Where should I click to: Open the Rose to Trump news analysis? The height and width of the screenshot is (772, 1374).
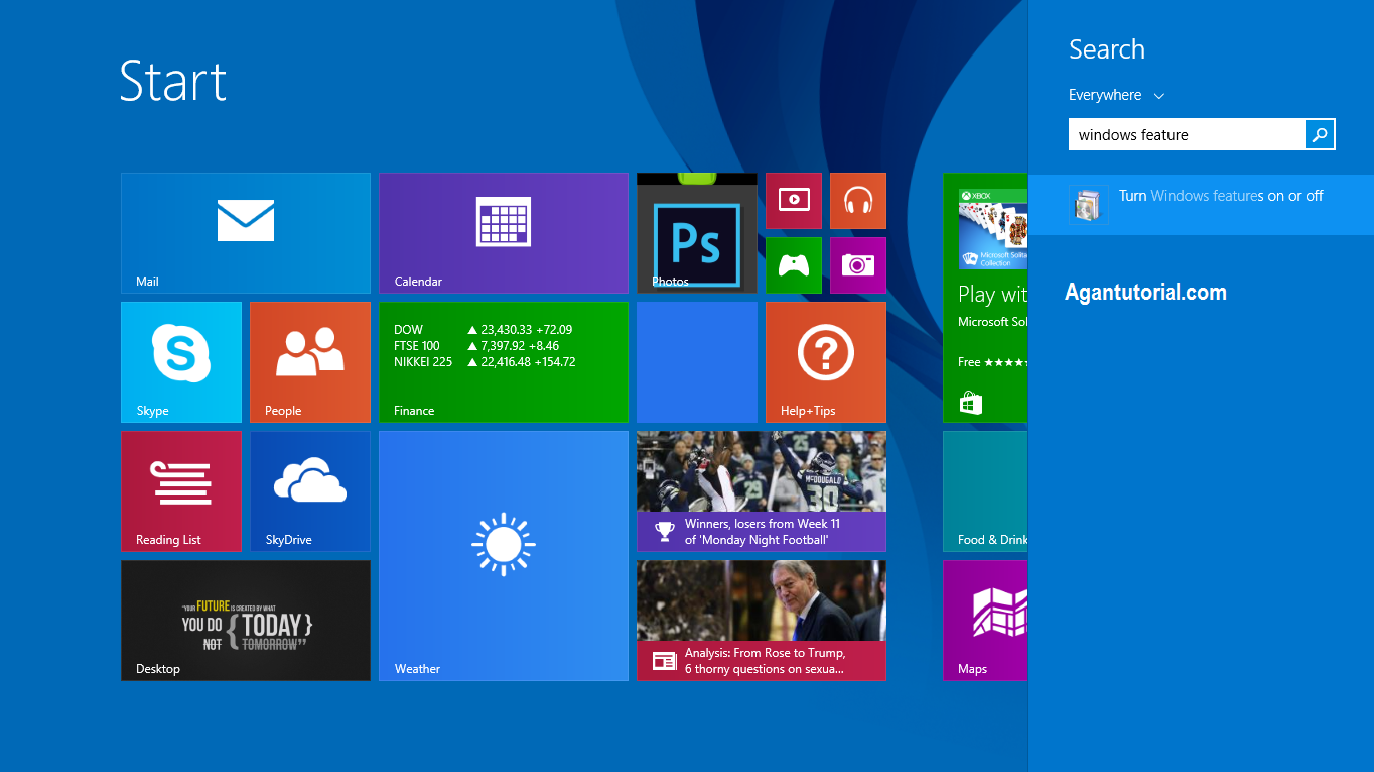click(761, 620)
